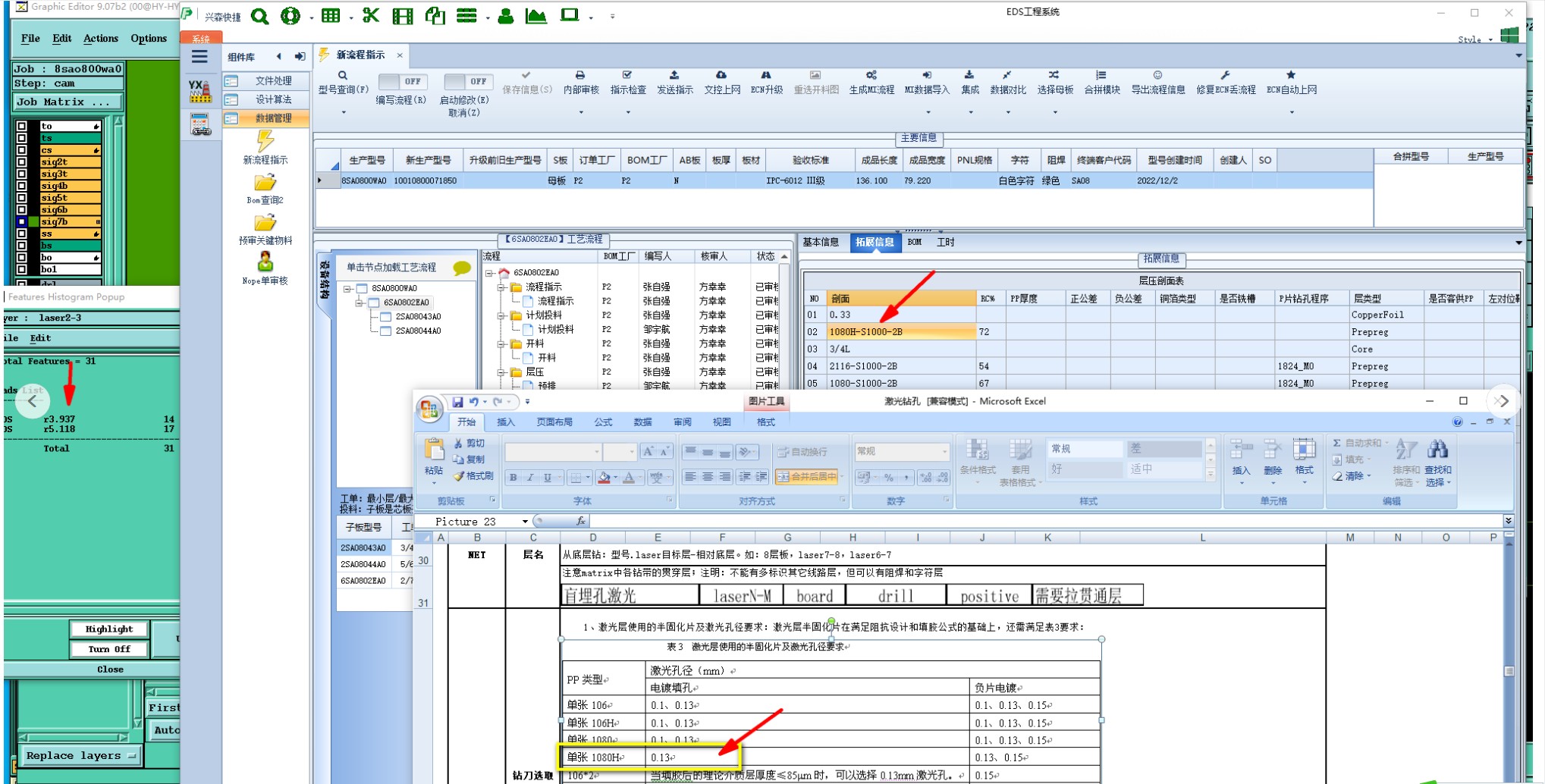This screenshot has height=784, width=1545.
Task: Open 新流程指示 lightning icon in sidebar
Action: (x=265, y=141)
